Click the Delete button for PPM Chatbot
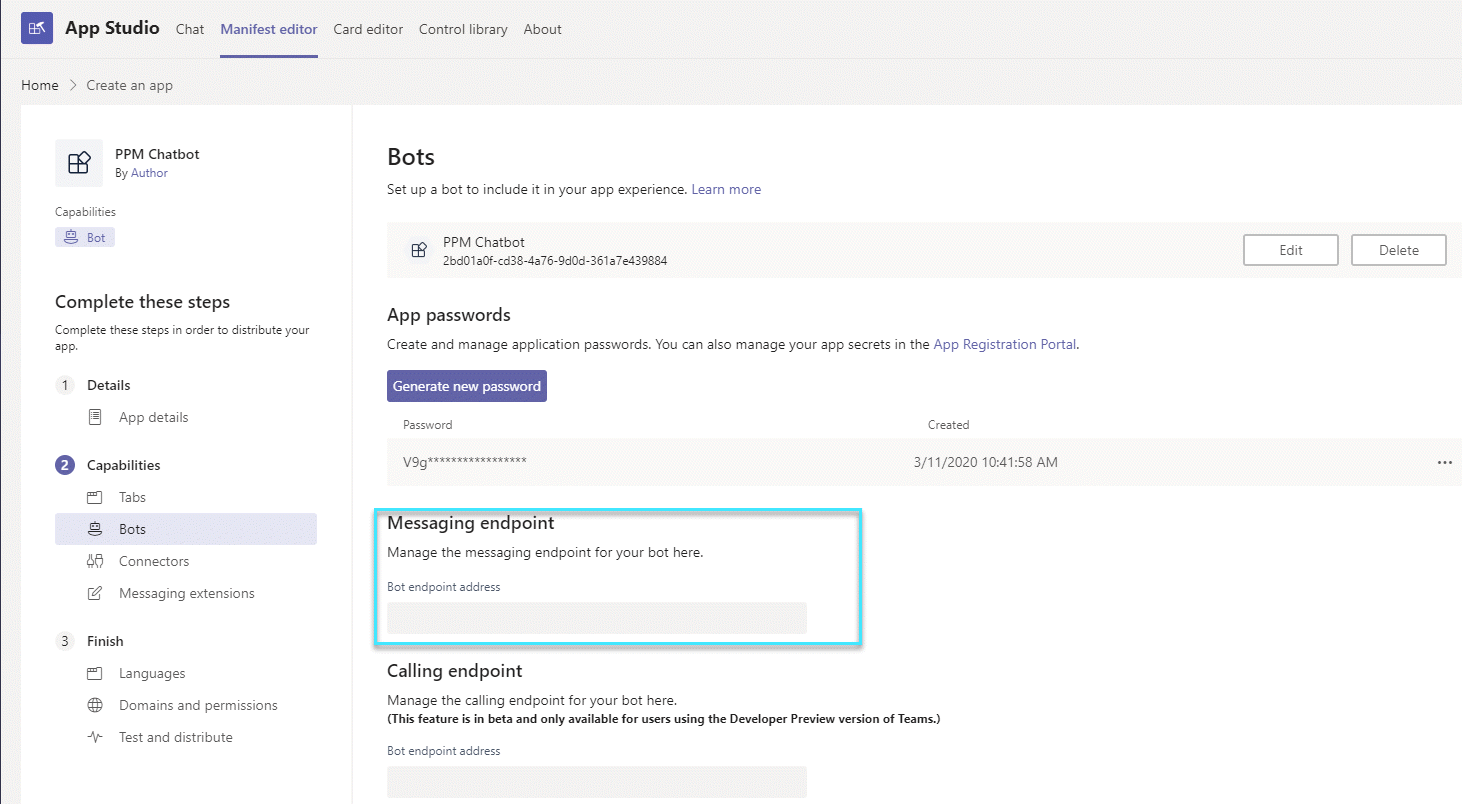1462x804 pixels. pyautogui.click(x=1399, y=250)
